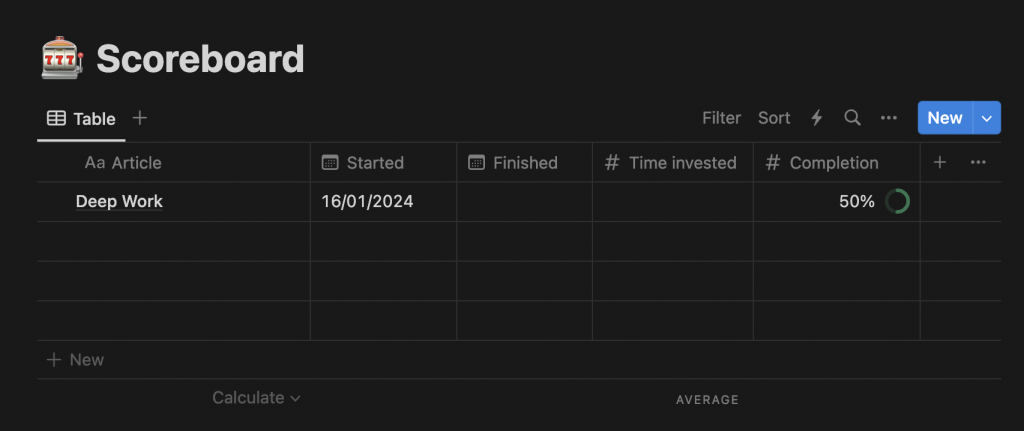Click the lightning bolt automations icon

817,118
